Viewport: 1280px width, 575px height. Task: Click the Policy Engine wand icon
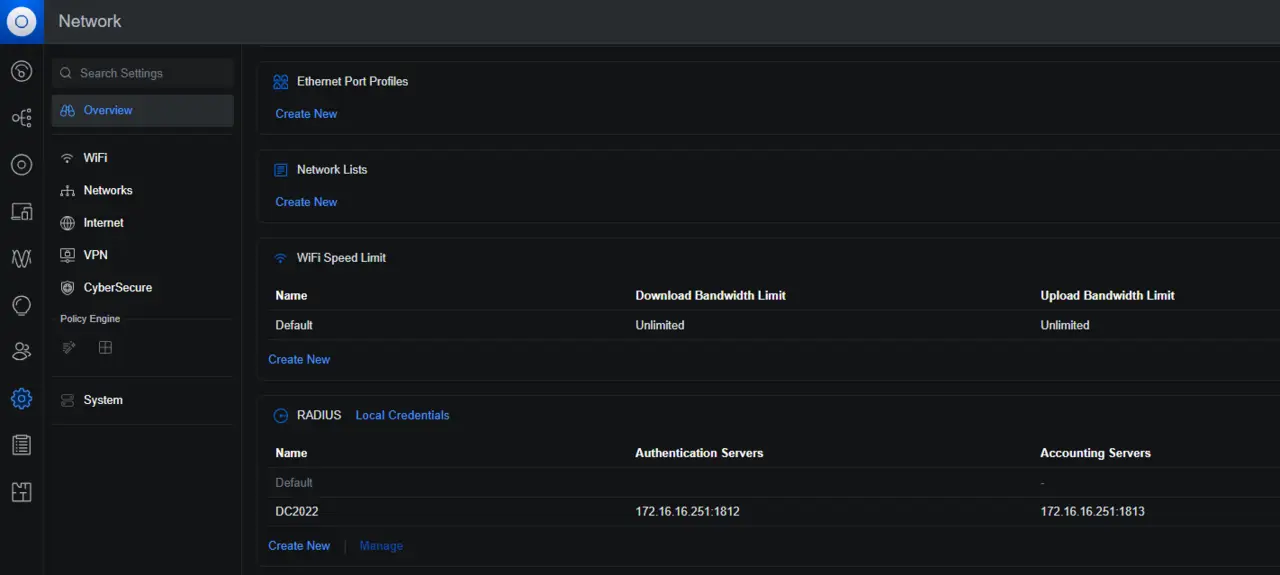tap(68, 348)
